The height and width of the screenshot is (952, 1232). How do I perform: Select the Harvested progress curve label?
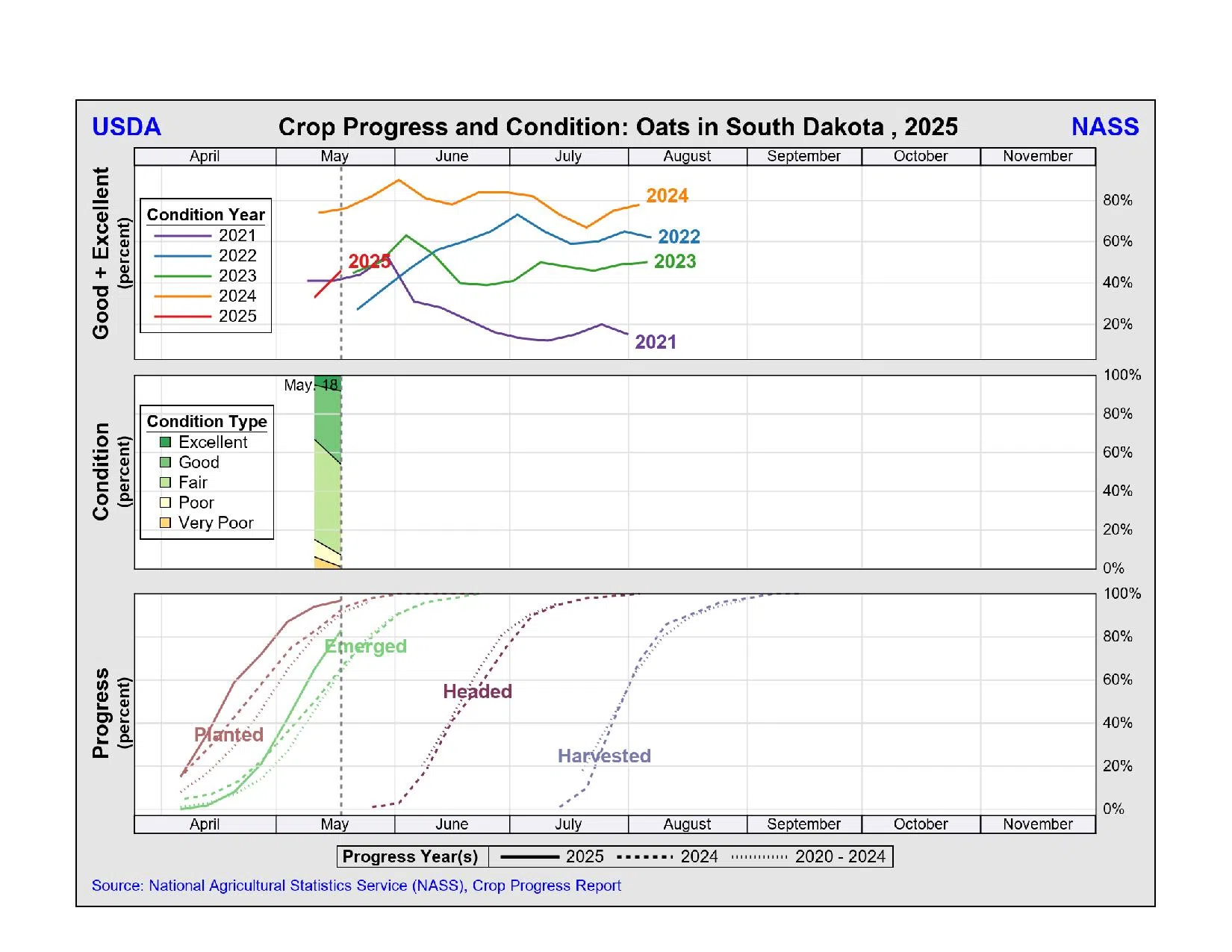tap(604, 756)
